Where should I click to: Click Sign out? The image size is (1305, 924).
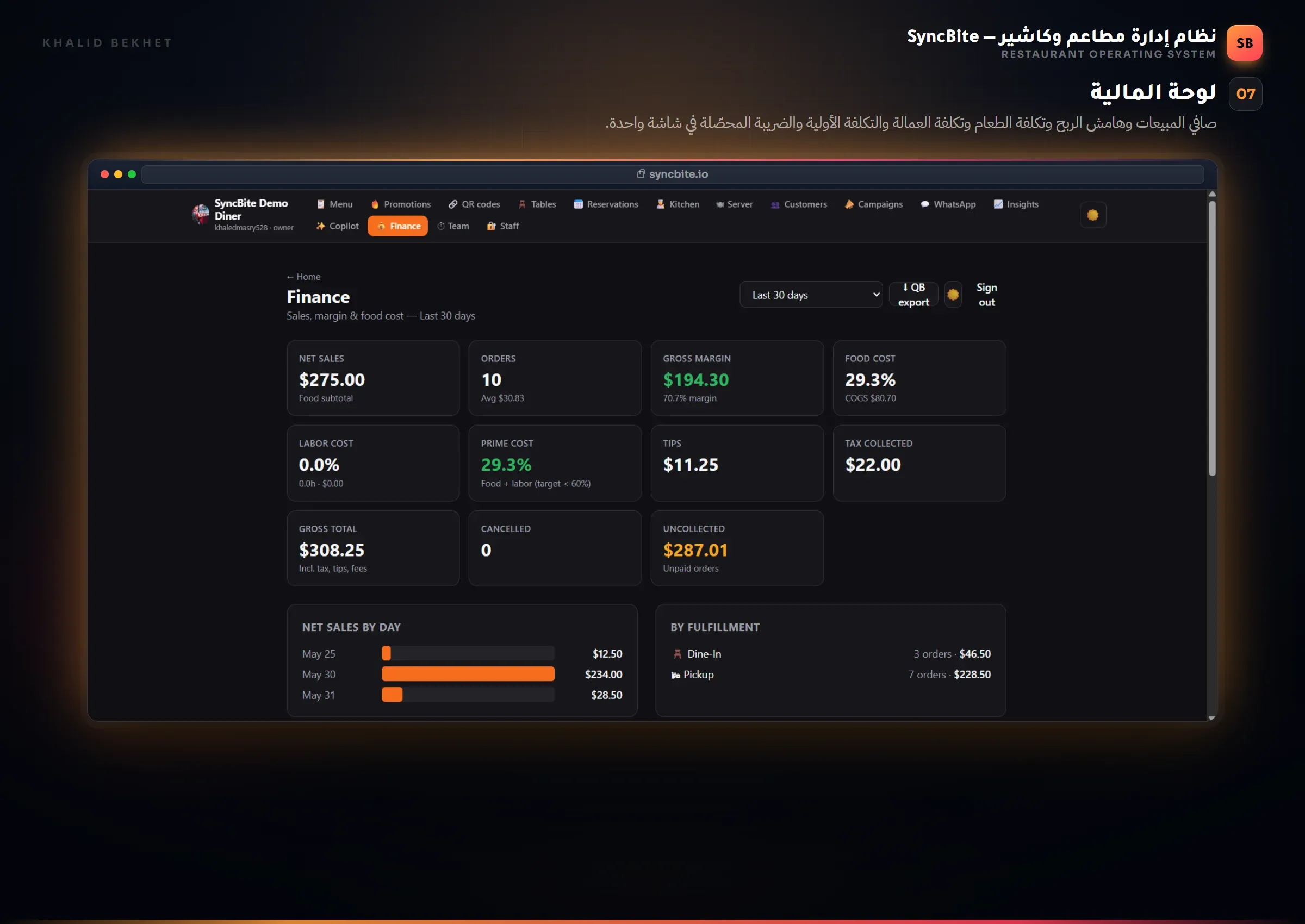click(986, 295)
